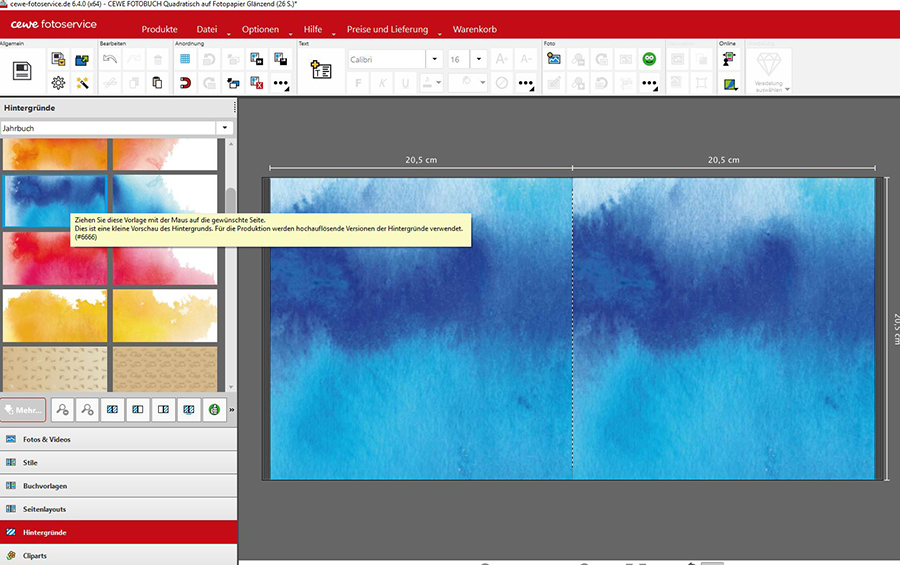900x565 pixels.
Task: Open the Preise und Lieferung menu
Action: tap(387, 30)
